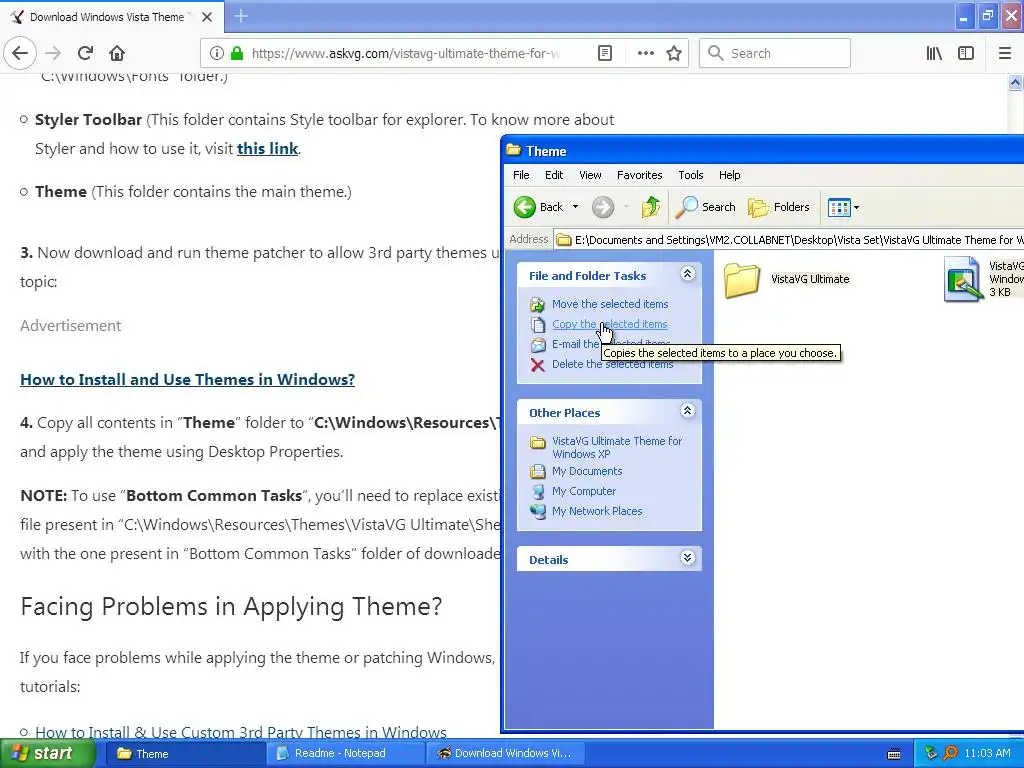Click Windows Start button
The width and height of the screenshot is (1024, 768).
click(x=47, y=754)
